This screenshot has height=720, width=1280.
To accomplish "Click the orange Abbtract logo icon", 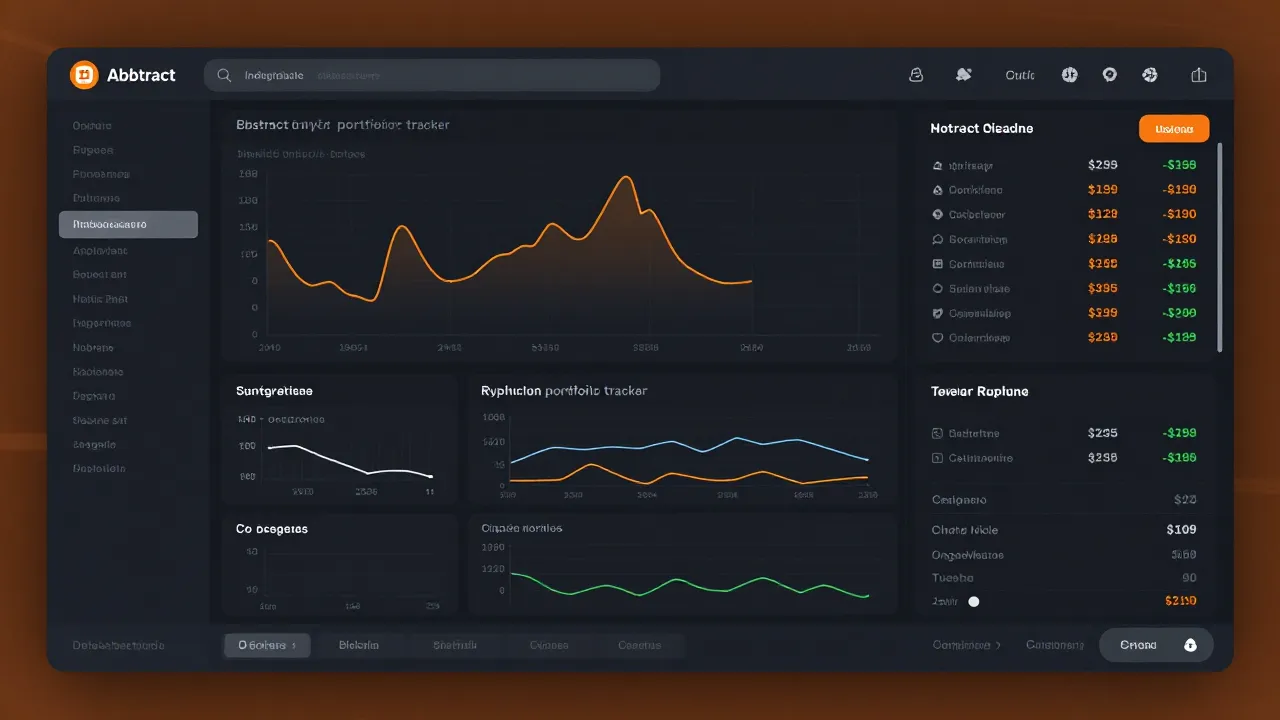I will (x=84, y=75).
